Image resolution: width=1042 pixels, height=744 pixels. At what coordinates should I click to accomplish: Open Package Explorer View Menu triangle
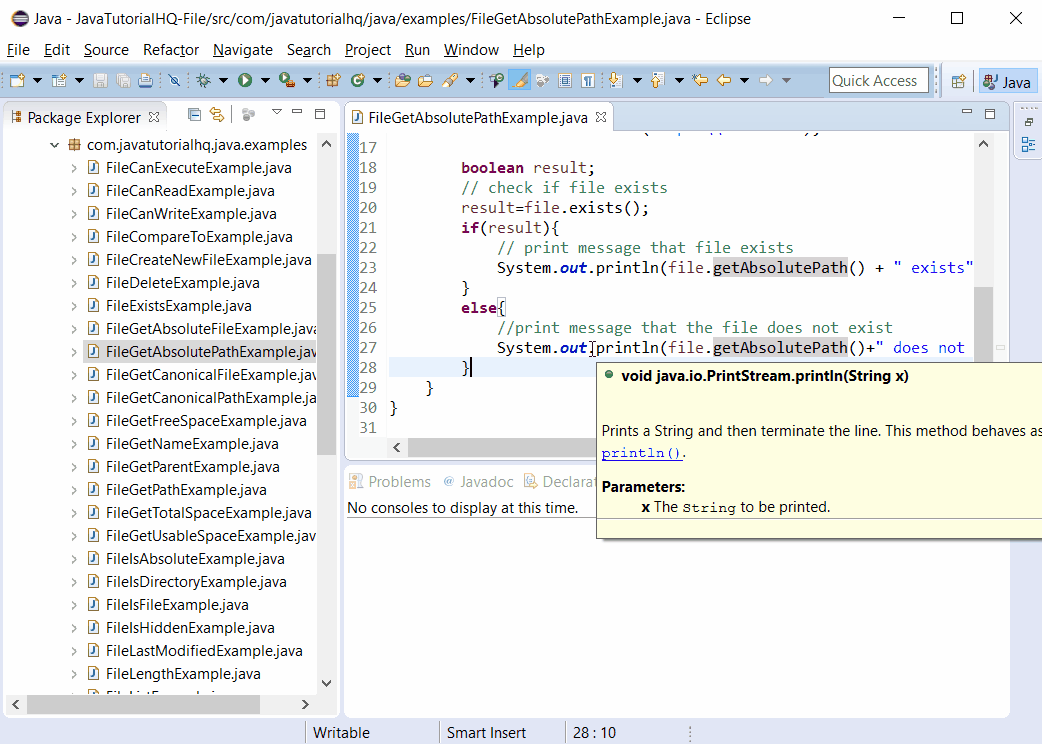tap(277, 112)
